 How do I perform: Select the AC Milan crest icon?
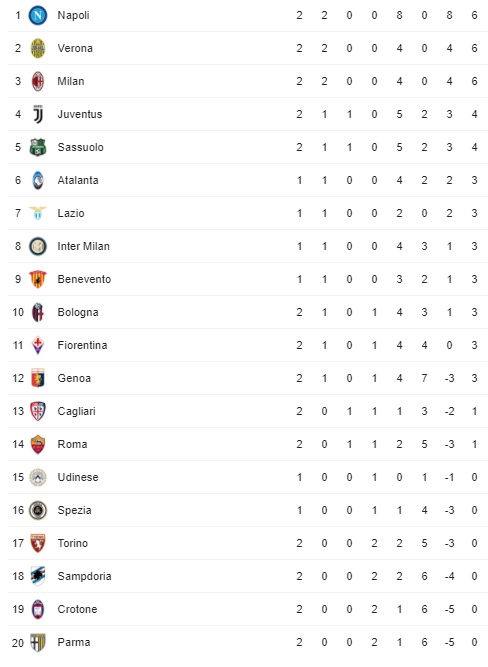pos(37,81)
